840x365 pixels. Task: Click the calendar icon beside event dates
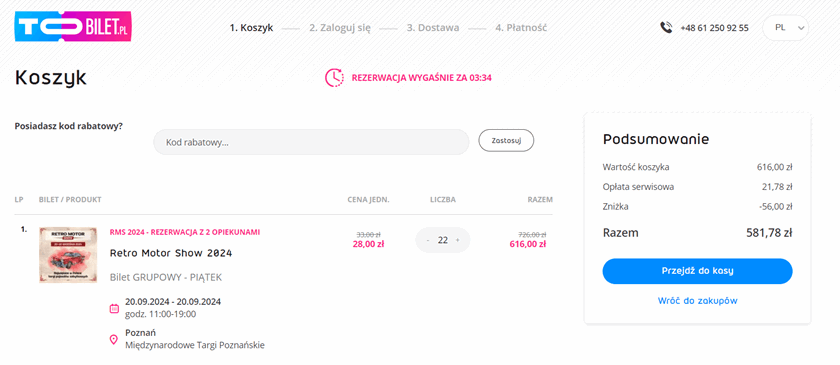pyautogui.click(x=114, y=308)
